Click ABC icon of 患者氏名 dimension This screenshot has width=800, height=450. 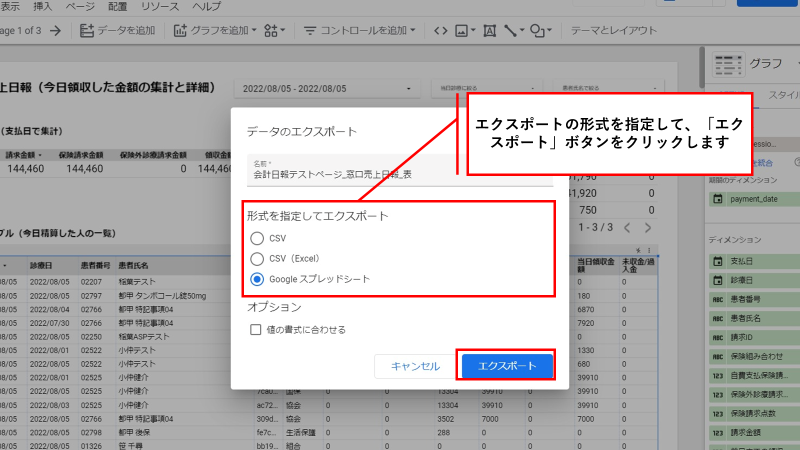click(x=718, y=318)
